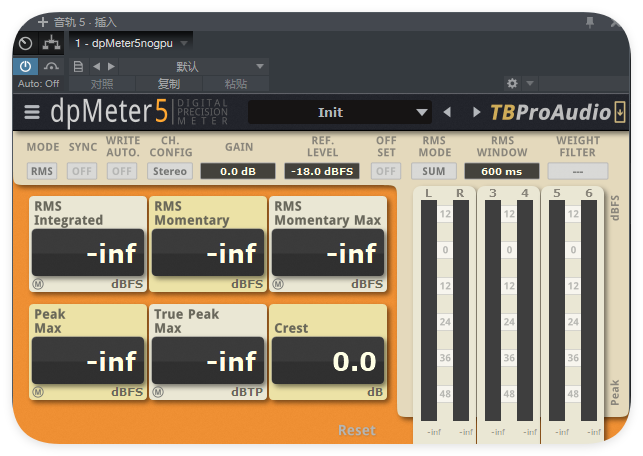The height and width of the screenshot is (456, 643).
Task: Click the RMS Momentary Max M icon
Action: pyautogui.click(x=278, y=284)
